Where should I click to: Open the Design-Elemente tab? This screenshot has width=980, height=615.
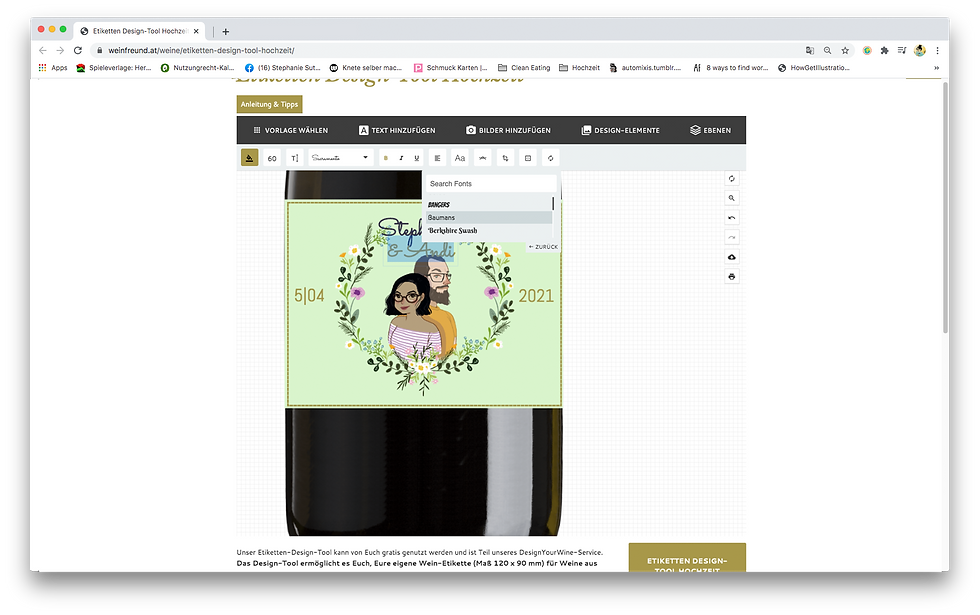point(621,131)
